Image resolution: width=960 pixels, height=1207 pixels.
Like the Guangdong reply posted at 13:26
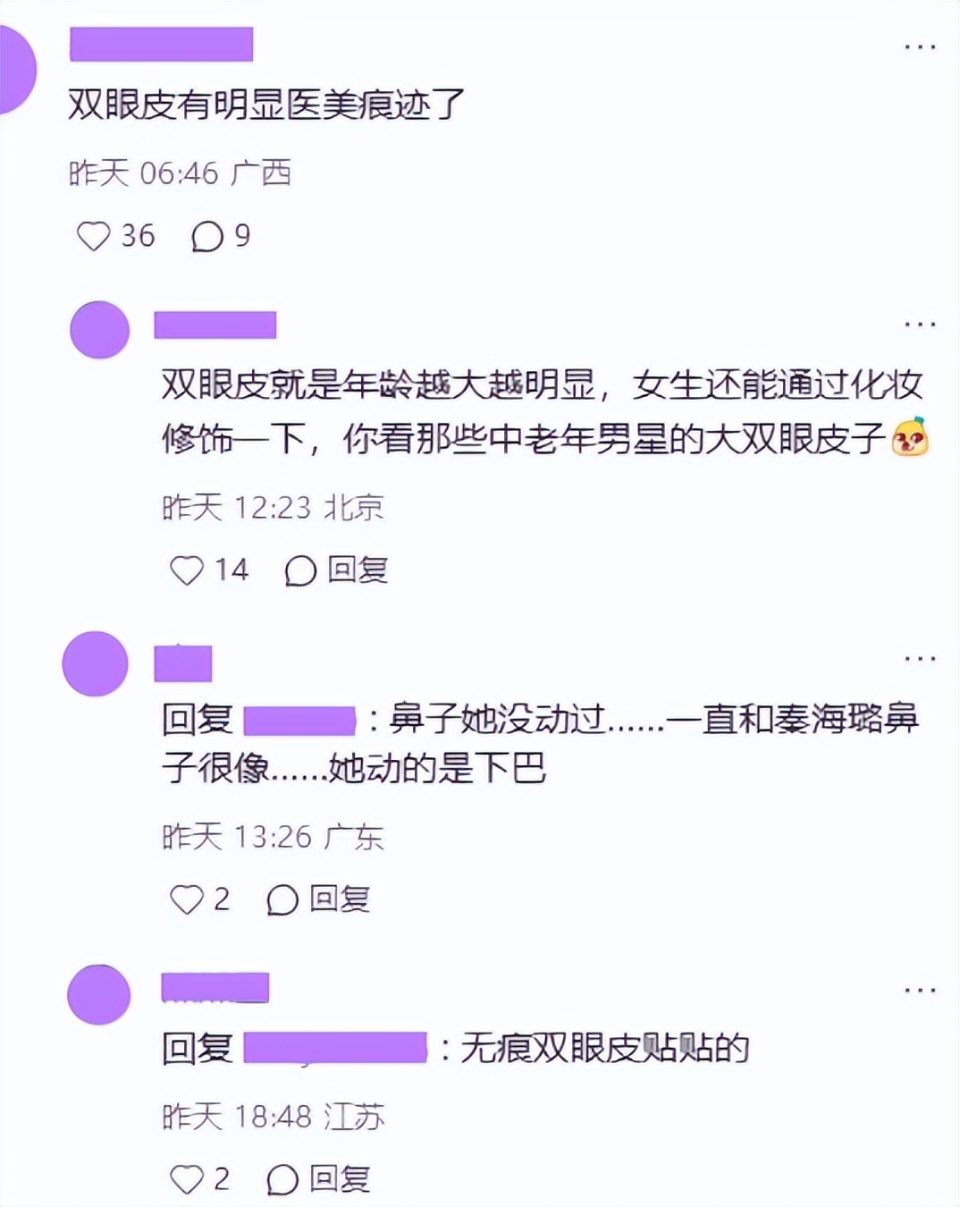tap(187, 900)
